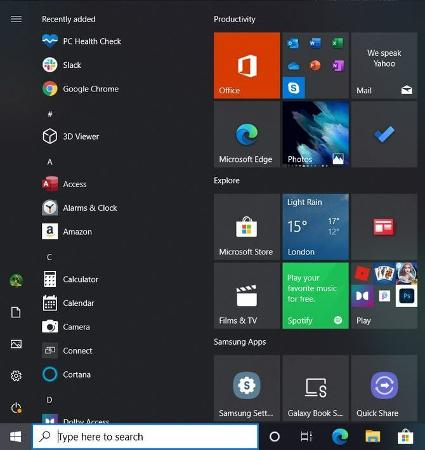Click the Productivity group header
The height and width of the screenshot is (450, 425).
pyautogui.click(x=234, y=19)
